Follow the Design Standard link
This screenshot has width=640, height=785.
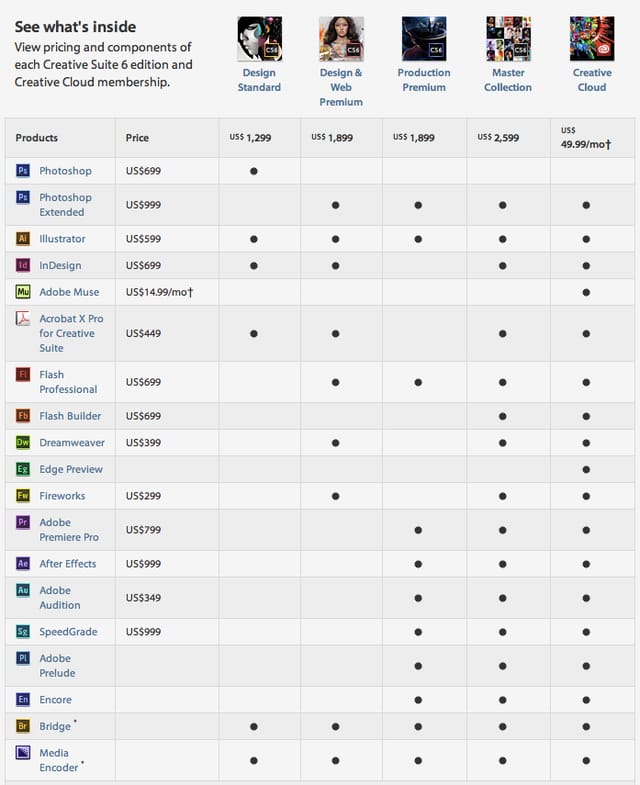click(x=259, y=80)
